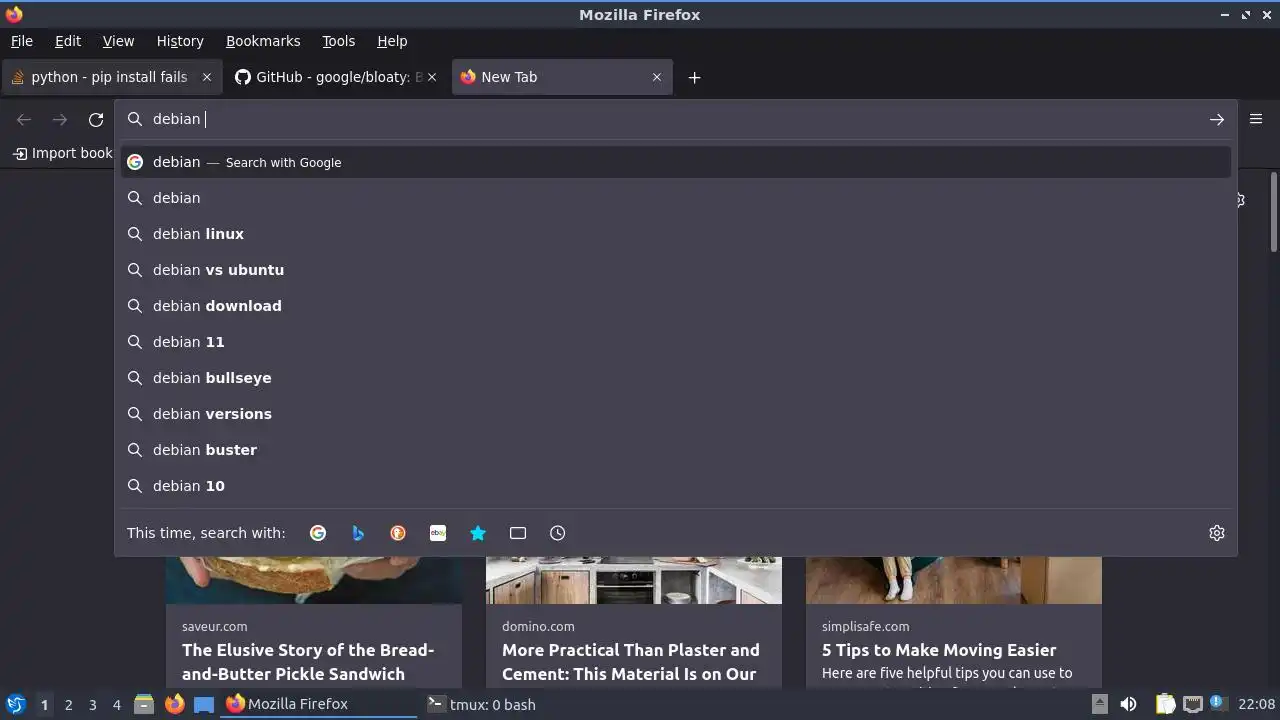Viewport: 1280px width, 720px height.
Task: Open a new tab with plus button
Action: coord(694,77)
